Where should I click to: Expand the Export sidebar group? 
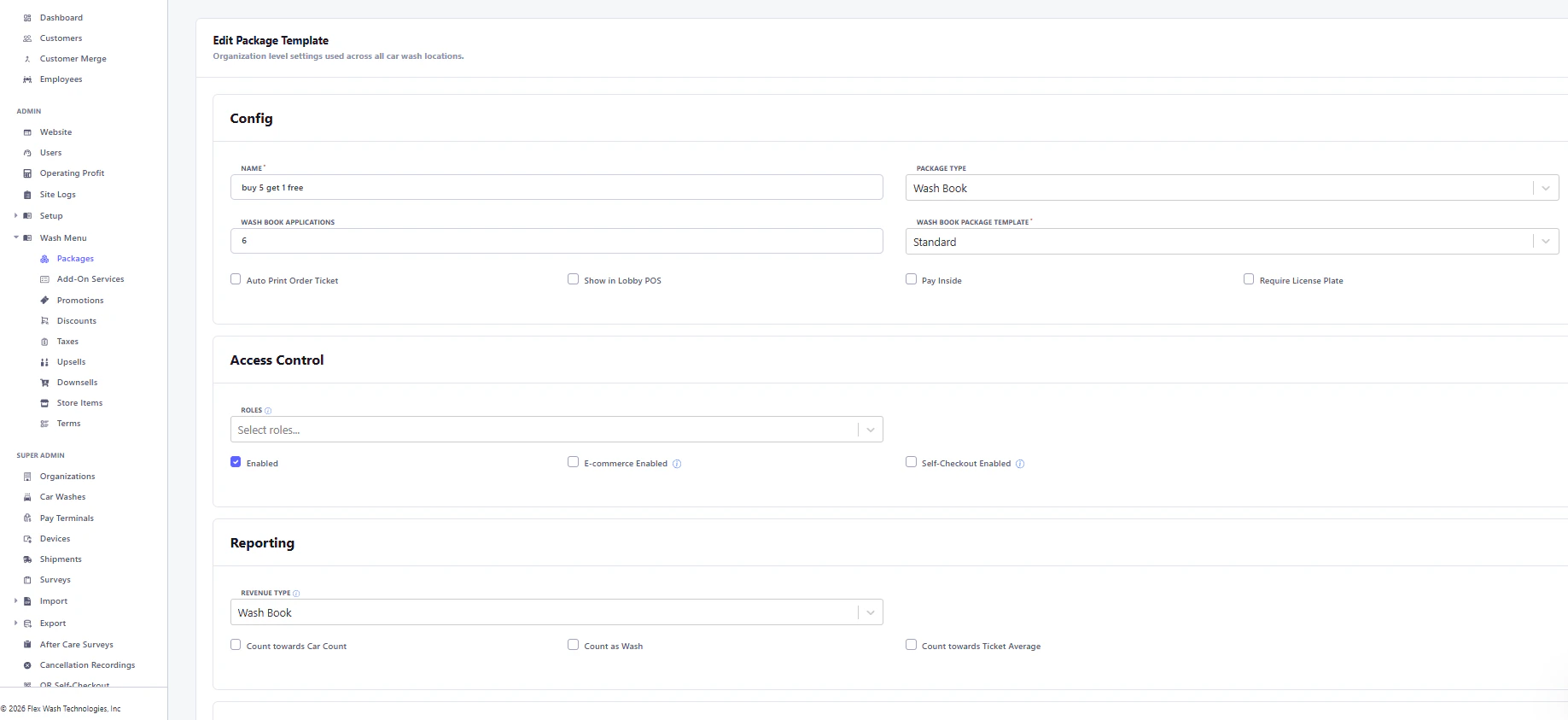[15, 623]
